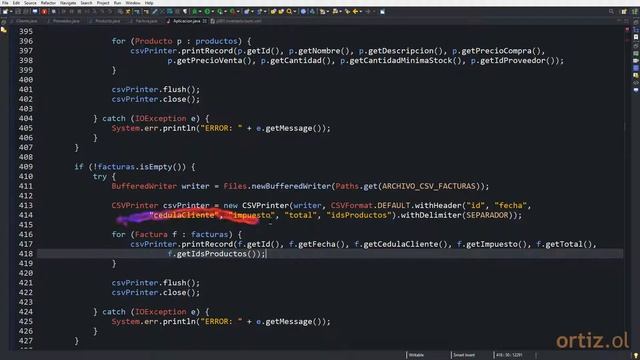Image resolution: width=640 pixels, height=360 pixels.
Task: Open the Refactor menu
Action: click(x=48, y=3)
